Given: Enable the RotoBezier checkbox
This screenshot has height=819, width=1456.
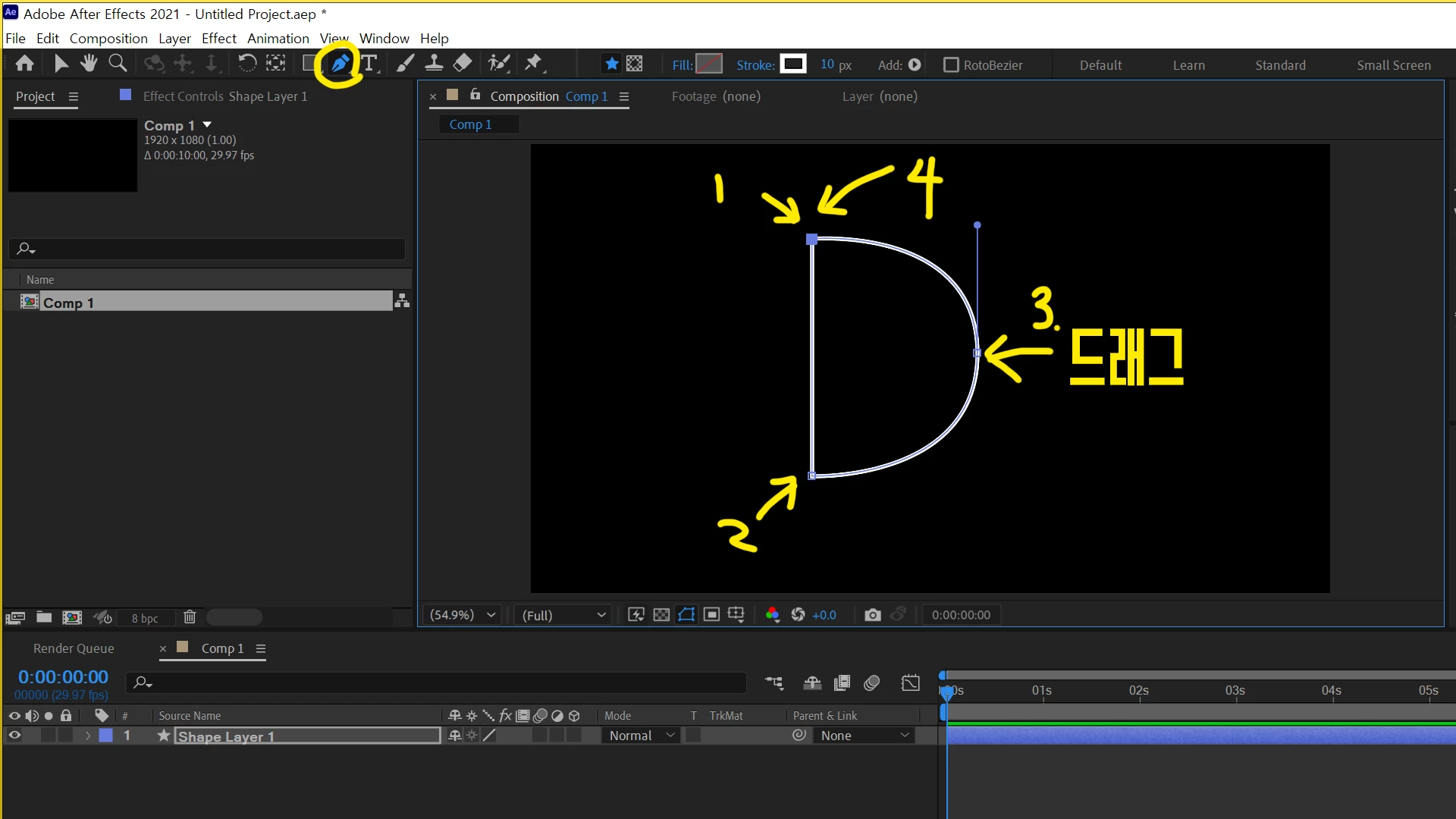Looking at the screenshot, I should tap(951, 65).
